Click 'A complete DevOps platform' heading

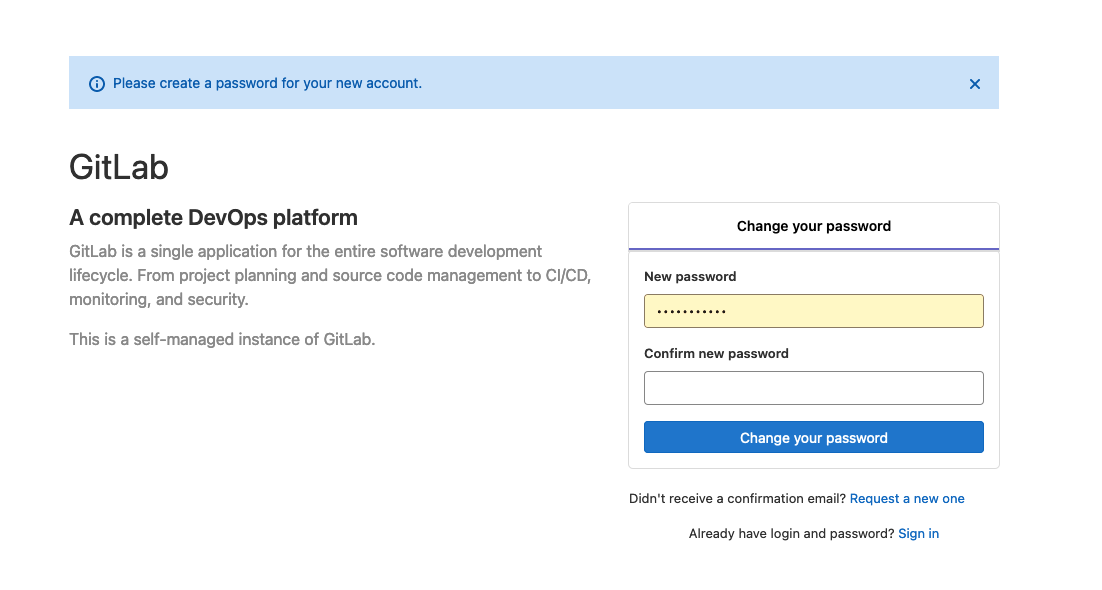tap(213, 217)
